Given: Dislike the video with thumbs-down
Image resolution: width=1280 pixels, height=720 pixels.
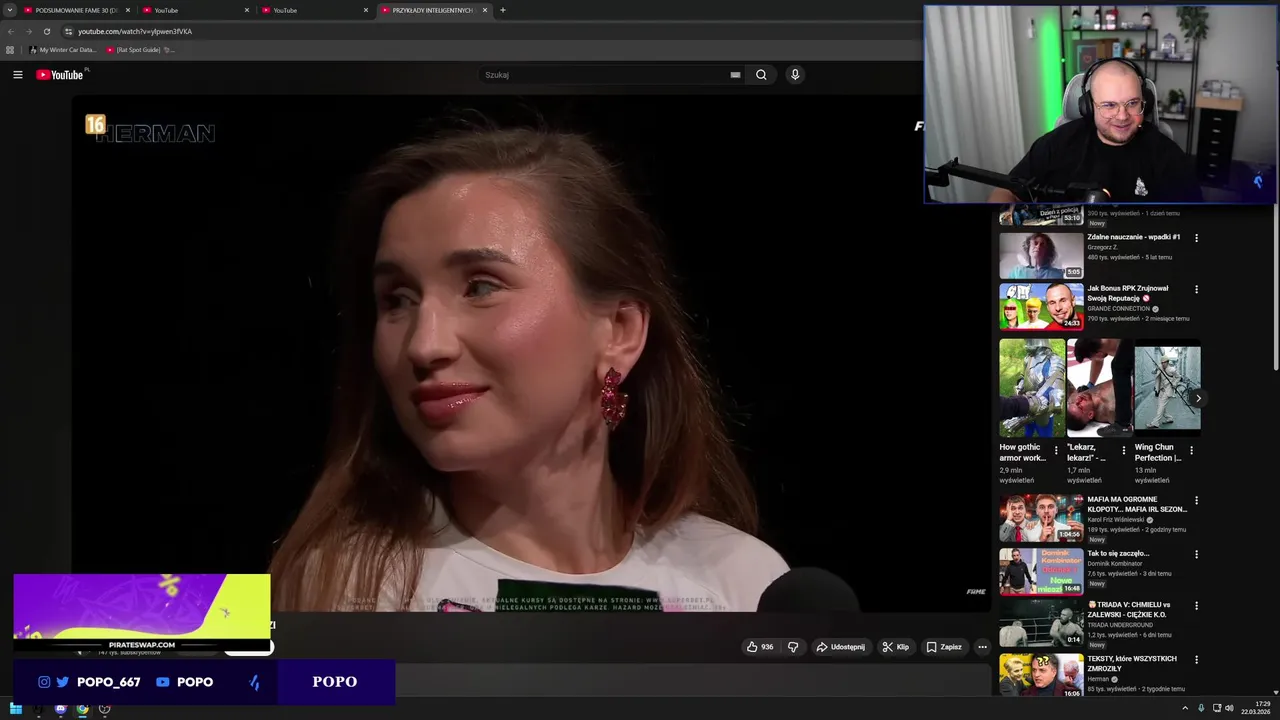Looking at the screenshot, I should pyautogui.click(x=793, y=647).
